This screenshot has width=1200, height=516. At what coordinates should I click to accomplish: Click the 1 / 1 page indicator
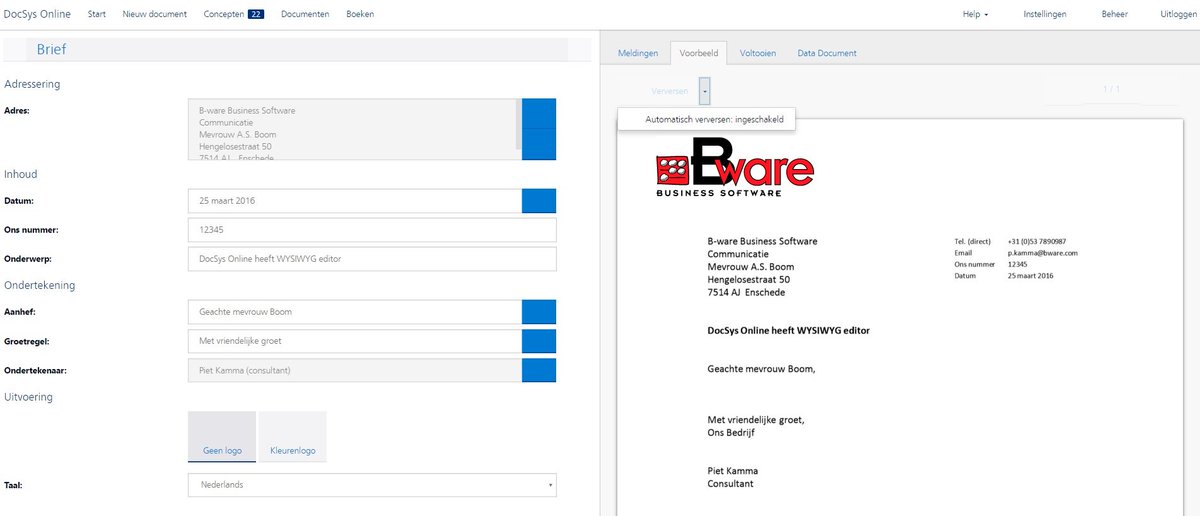[x=1111, y=90]
